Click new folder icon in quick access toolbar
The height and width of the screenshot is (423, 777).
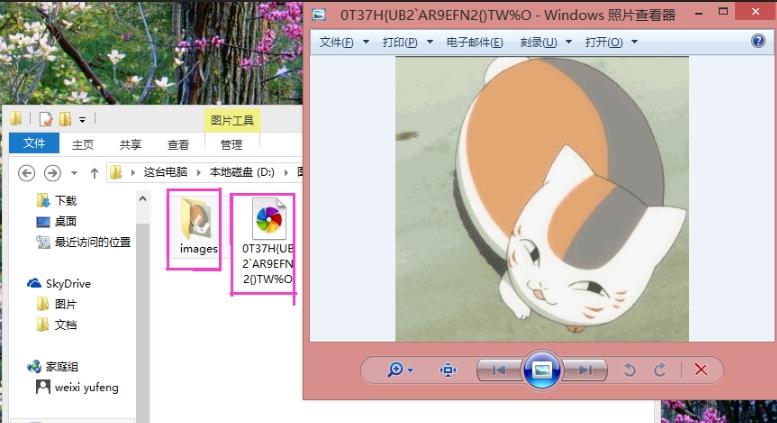click(65, 119)
